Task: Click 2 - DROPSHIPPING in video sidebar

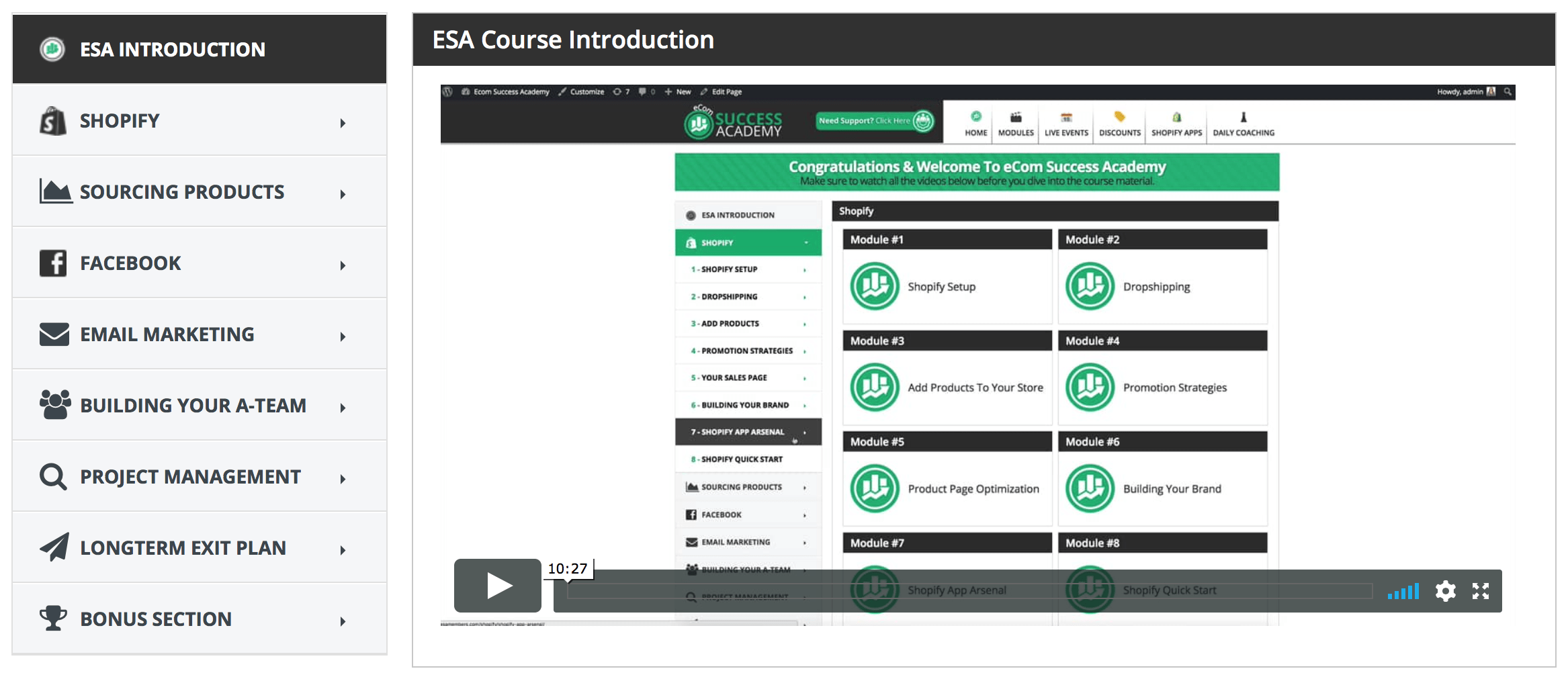Action: (748, 296)
